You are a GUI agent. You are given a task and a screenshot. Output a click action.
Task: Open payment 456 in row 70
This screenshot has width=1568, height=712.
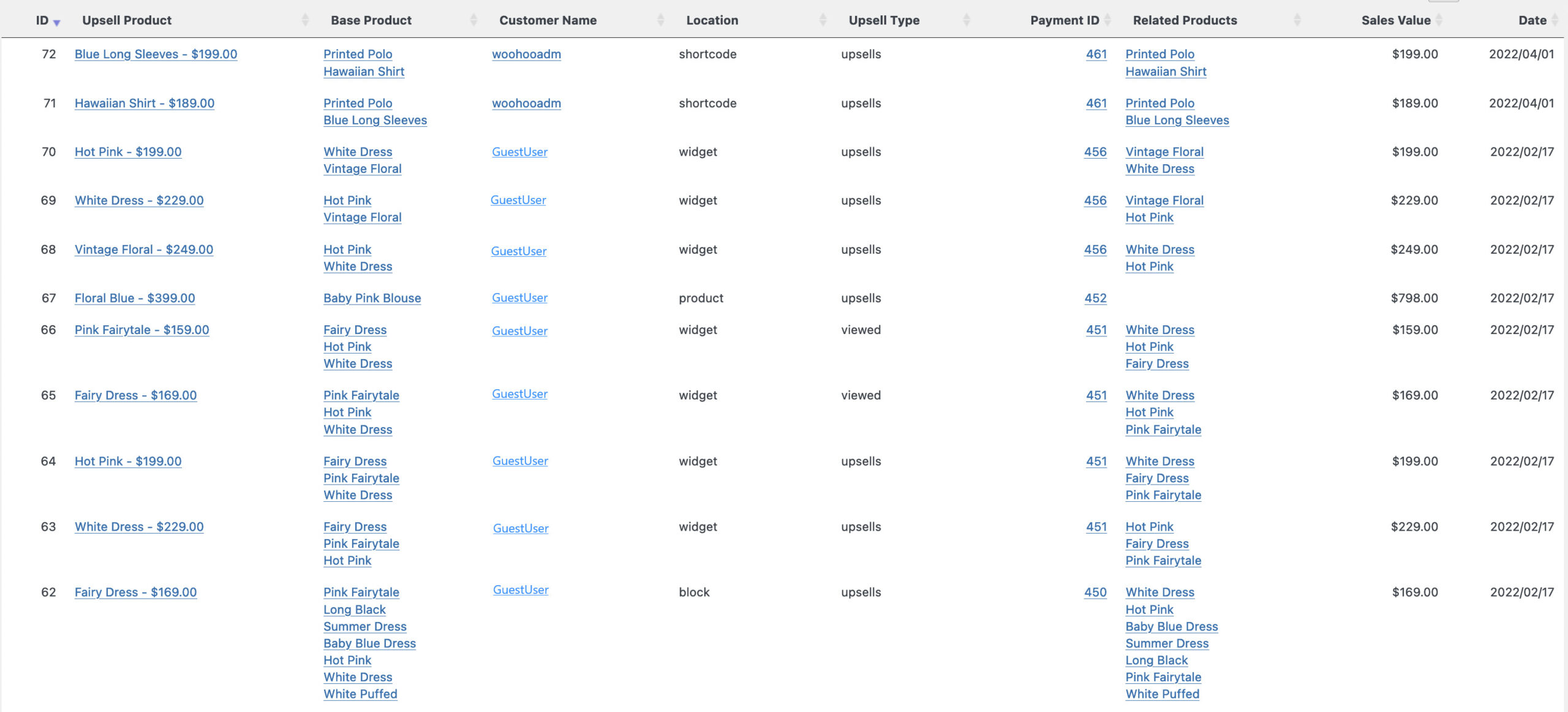(1095, 151)
